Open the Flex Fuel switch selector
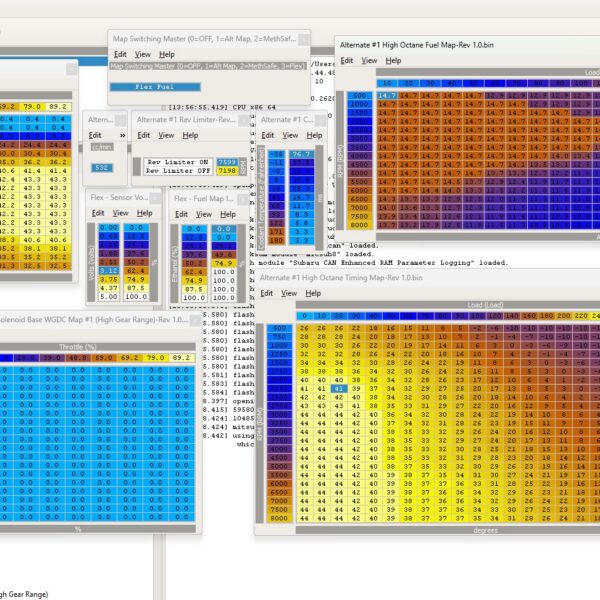 click(155, 87)
